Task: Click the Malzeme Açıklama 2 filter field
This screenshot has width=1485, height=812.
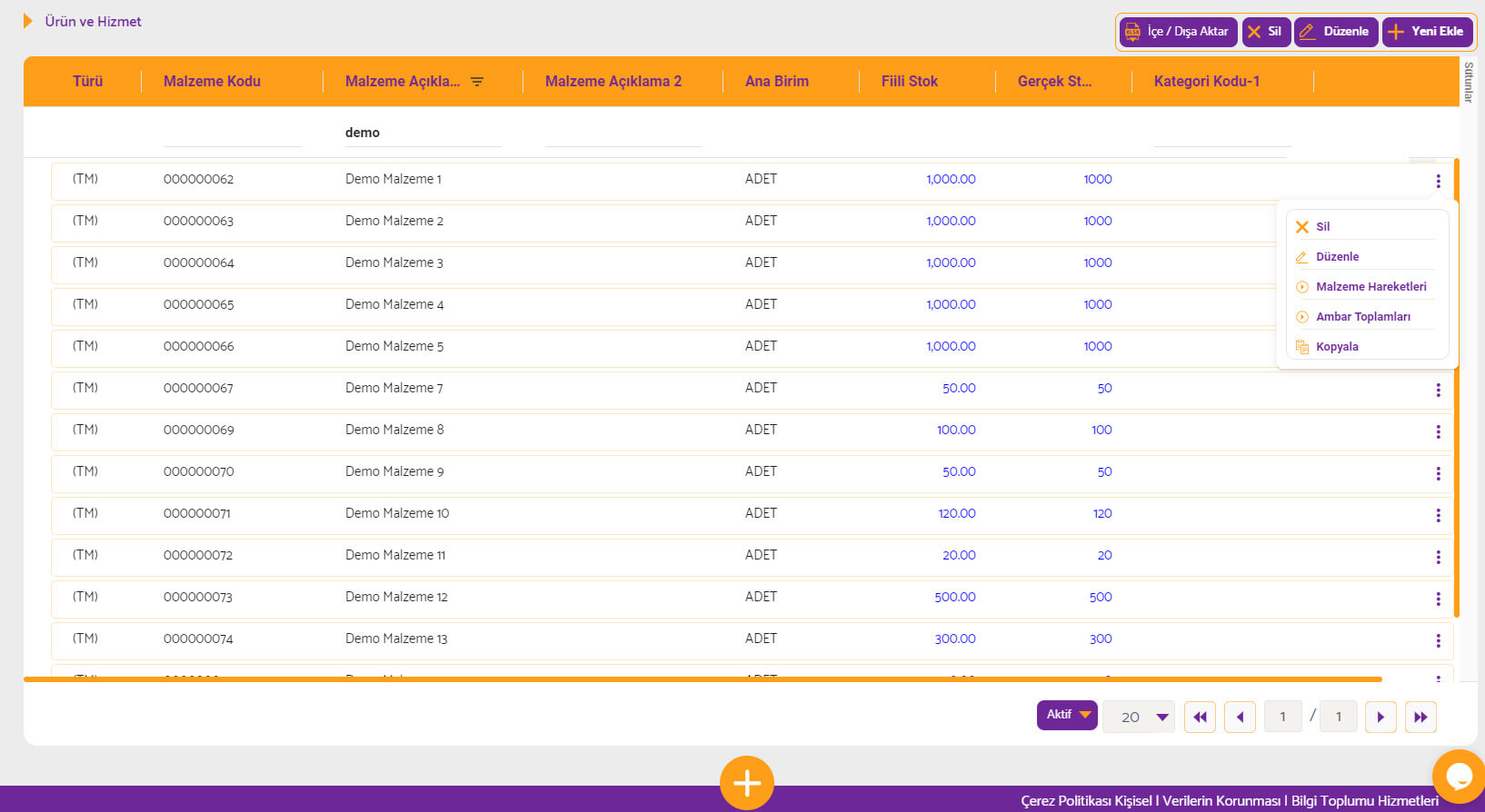Action: tap(623, 133)
